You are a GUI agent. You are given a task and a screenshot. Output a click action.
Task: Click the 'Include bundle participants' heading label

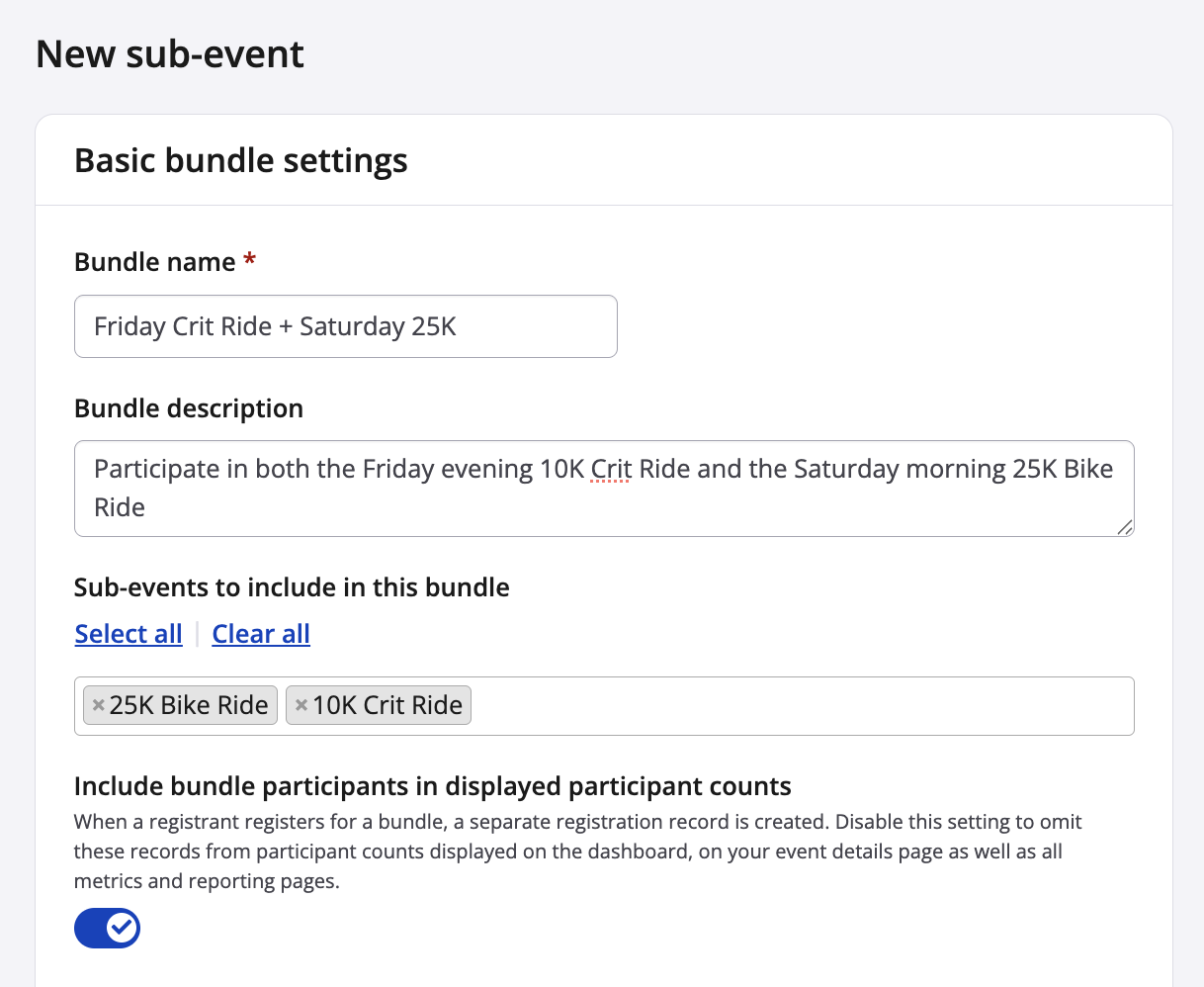432,786
